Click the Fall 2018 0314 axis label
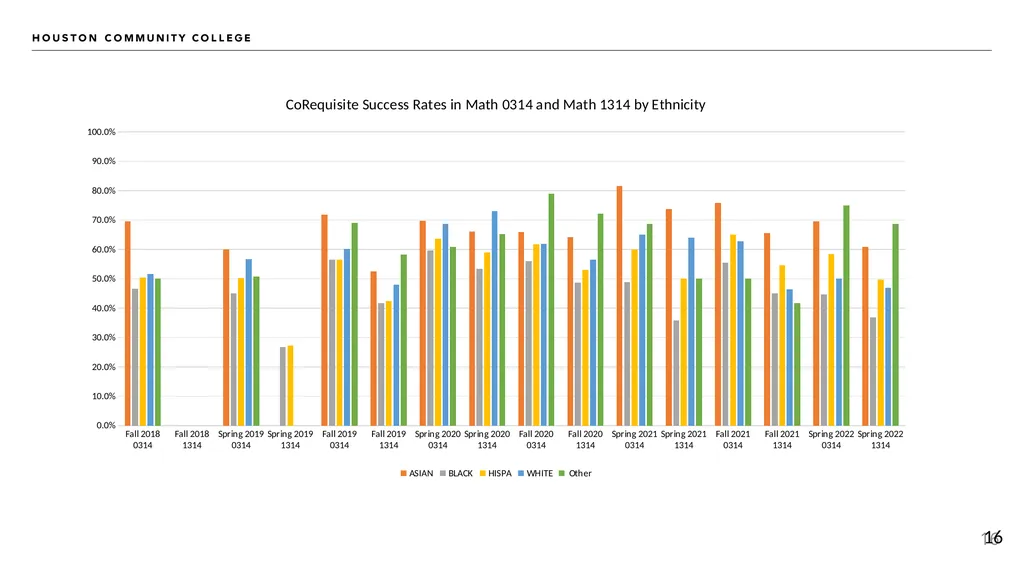Image resolution: width=1024 pixels, height=575 pixels. [x=142, y=440]
